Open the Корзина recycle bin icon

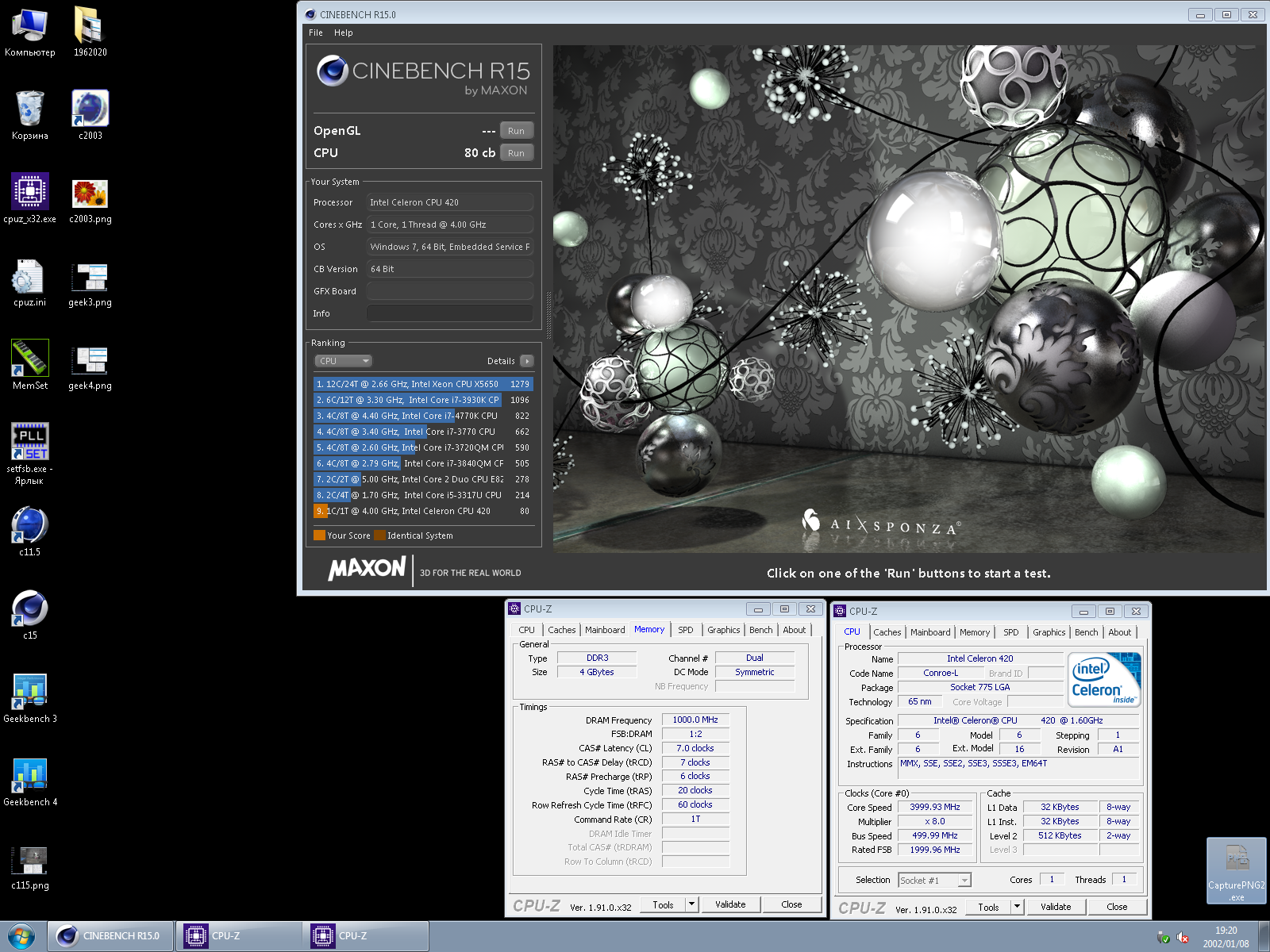click(30, 115)
